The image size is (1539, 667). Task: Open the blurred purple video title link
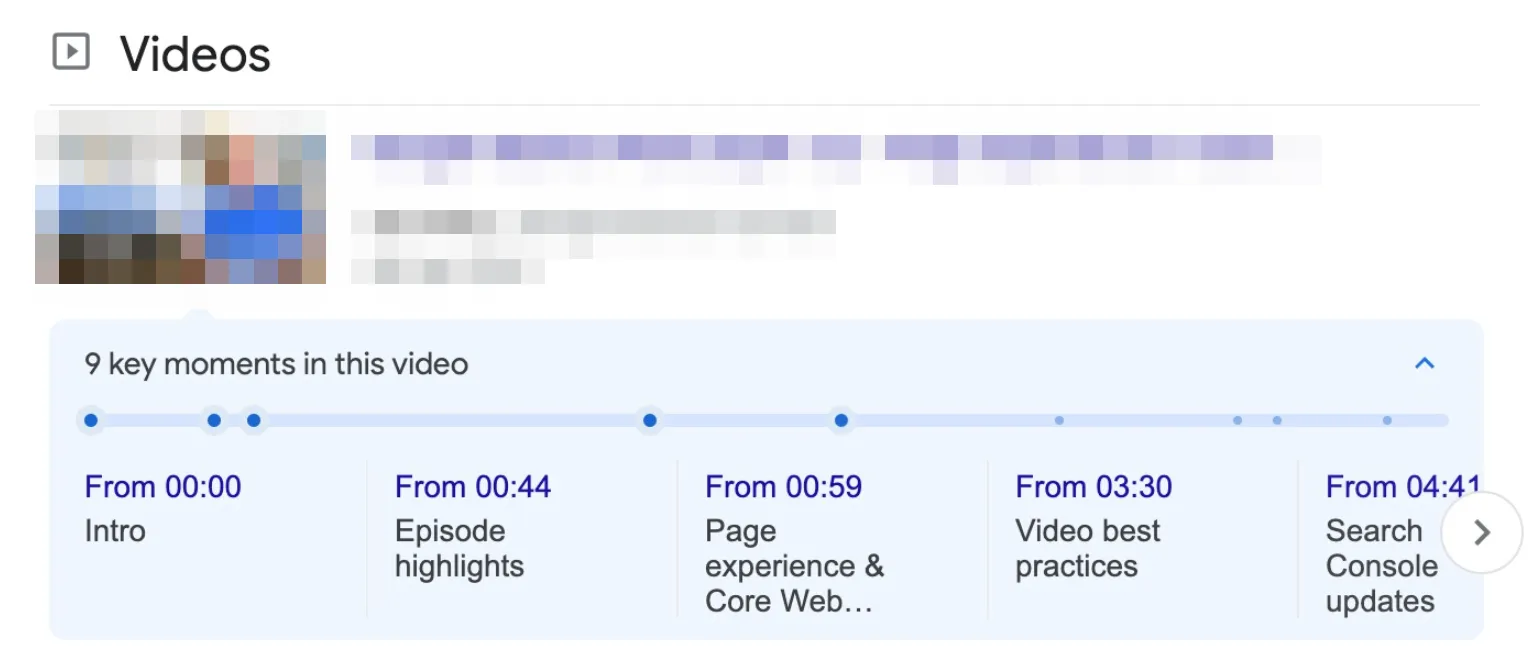pos(811,149)
